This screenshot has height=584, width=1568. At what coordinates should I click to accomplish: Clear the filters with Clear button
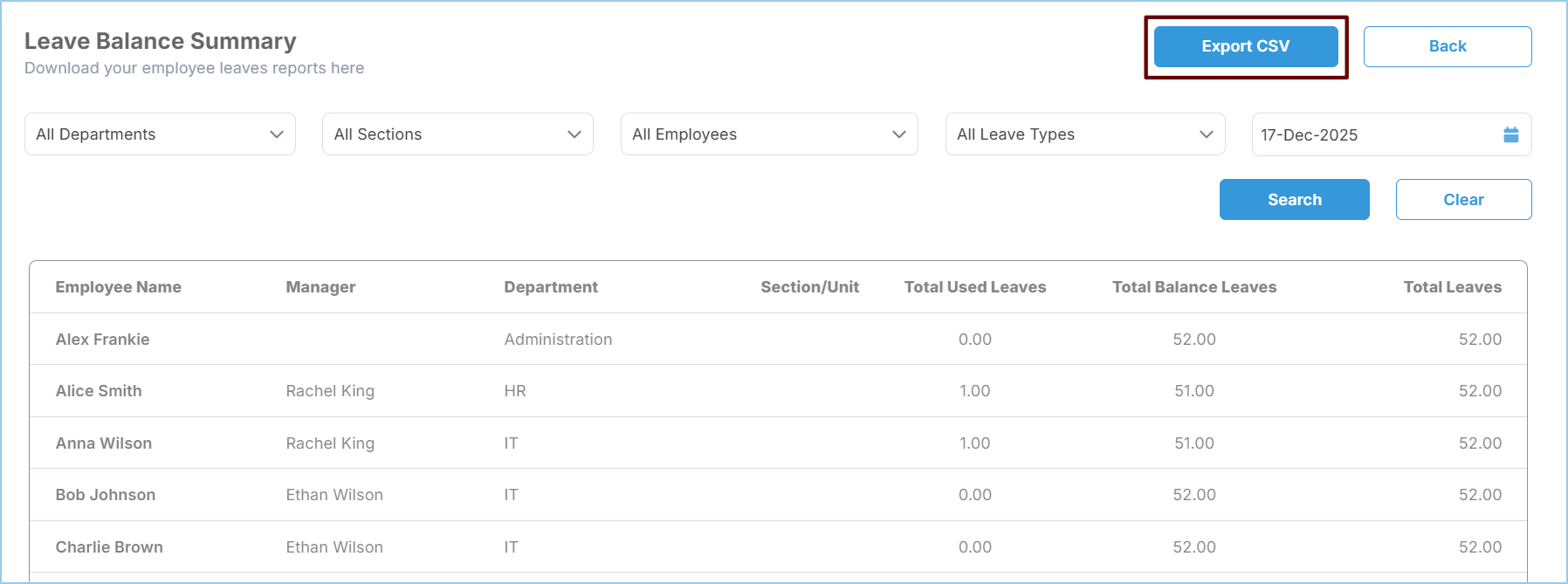[1462, 200]
